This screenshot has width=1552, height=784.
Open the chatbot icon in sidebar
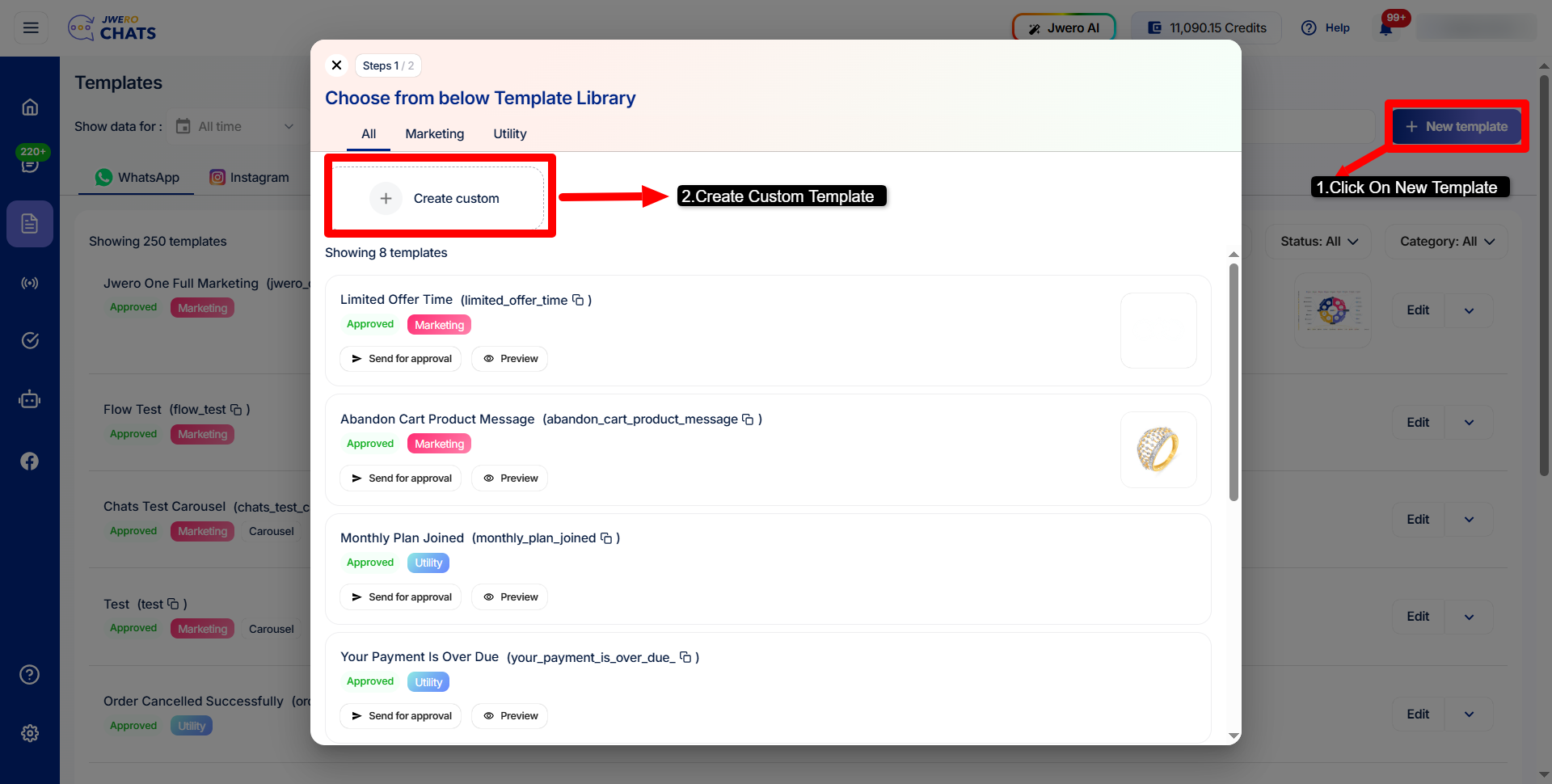tap(30, 399)
